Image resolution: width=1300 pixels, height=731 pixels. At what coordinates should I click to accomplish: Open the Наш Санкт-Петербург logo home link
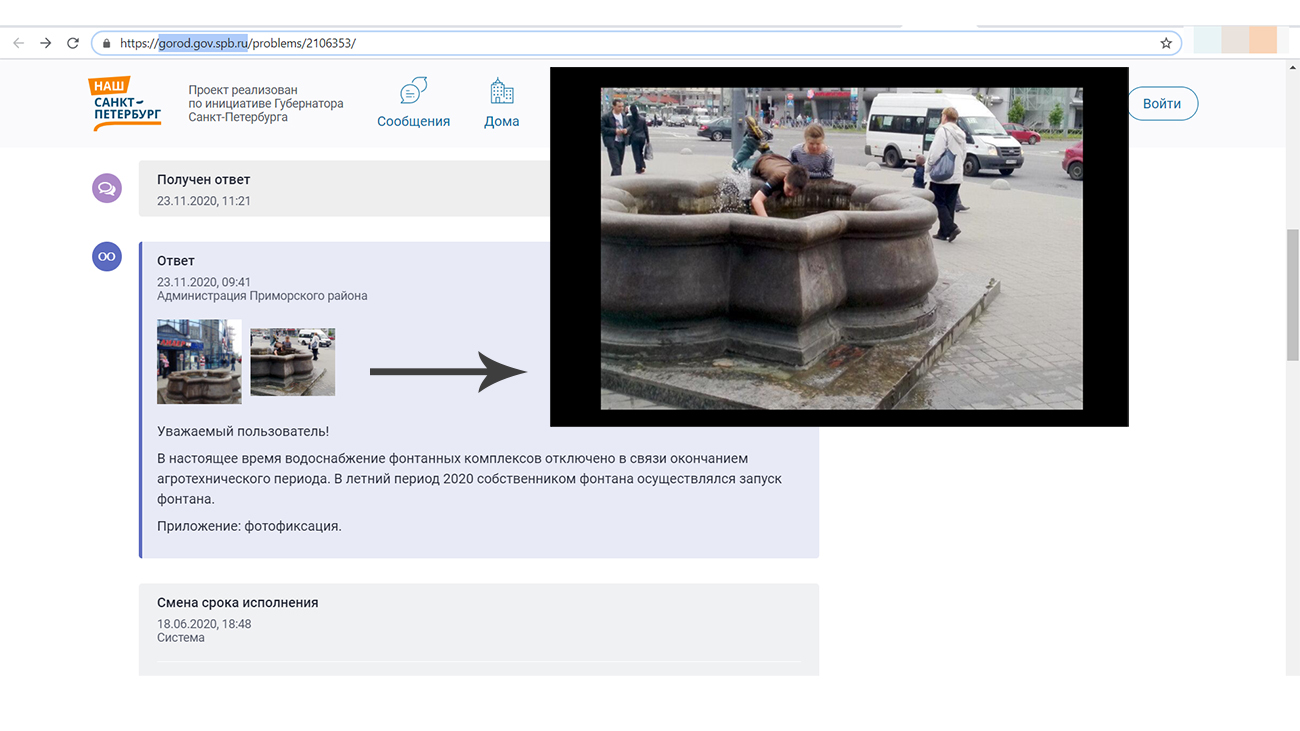coord(125,104)
